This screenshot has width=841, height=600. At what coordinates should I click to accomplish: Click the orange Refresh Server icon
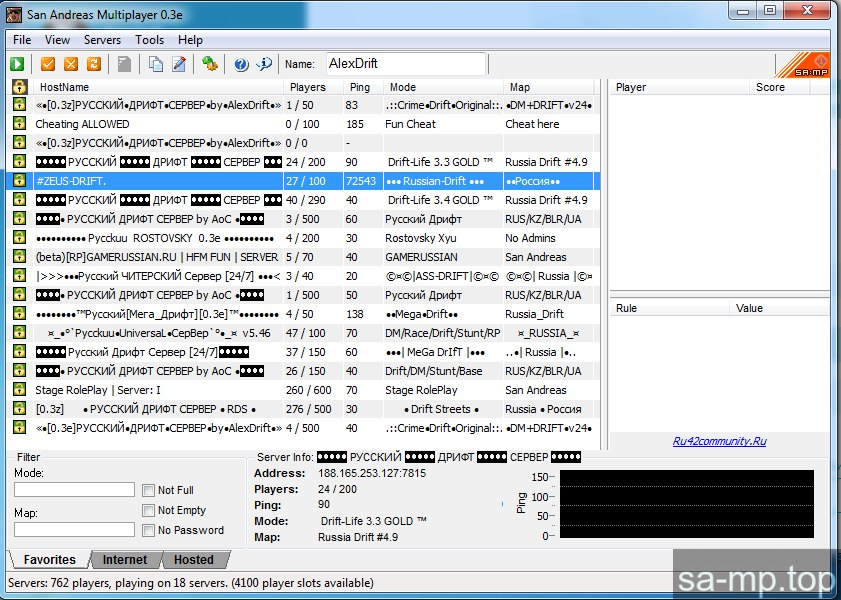(x=94, y=64)
